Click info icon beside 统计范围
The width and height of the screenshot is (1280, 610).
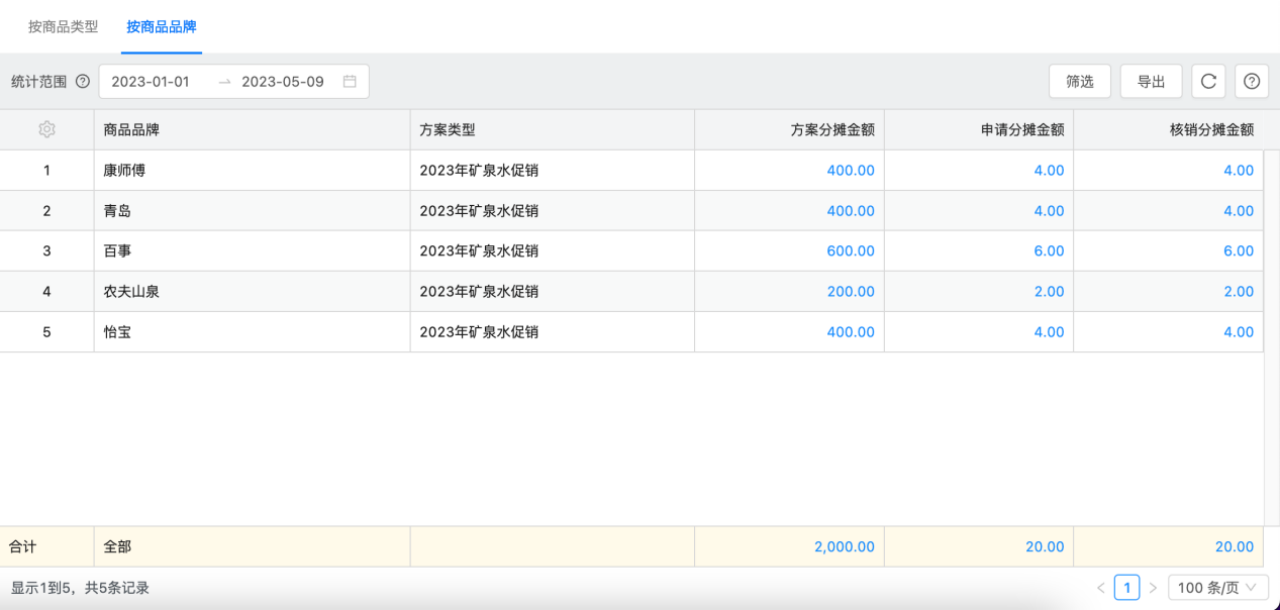(x=83, y=82)
